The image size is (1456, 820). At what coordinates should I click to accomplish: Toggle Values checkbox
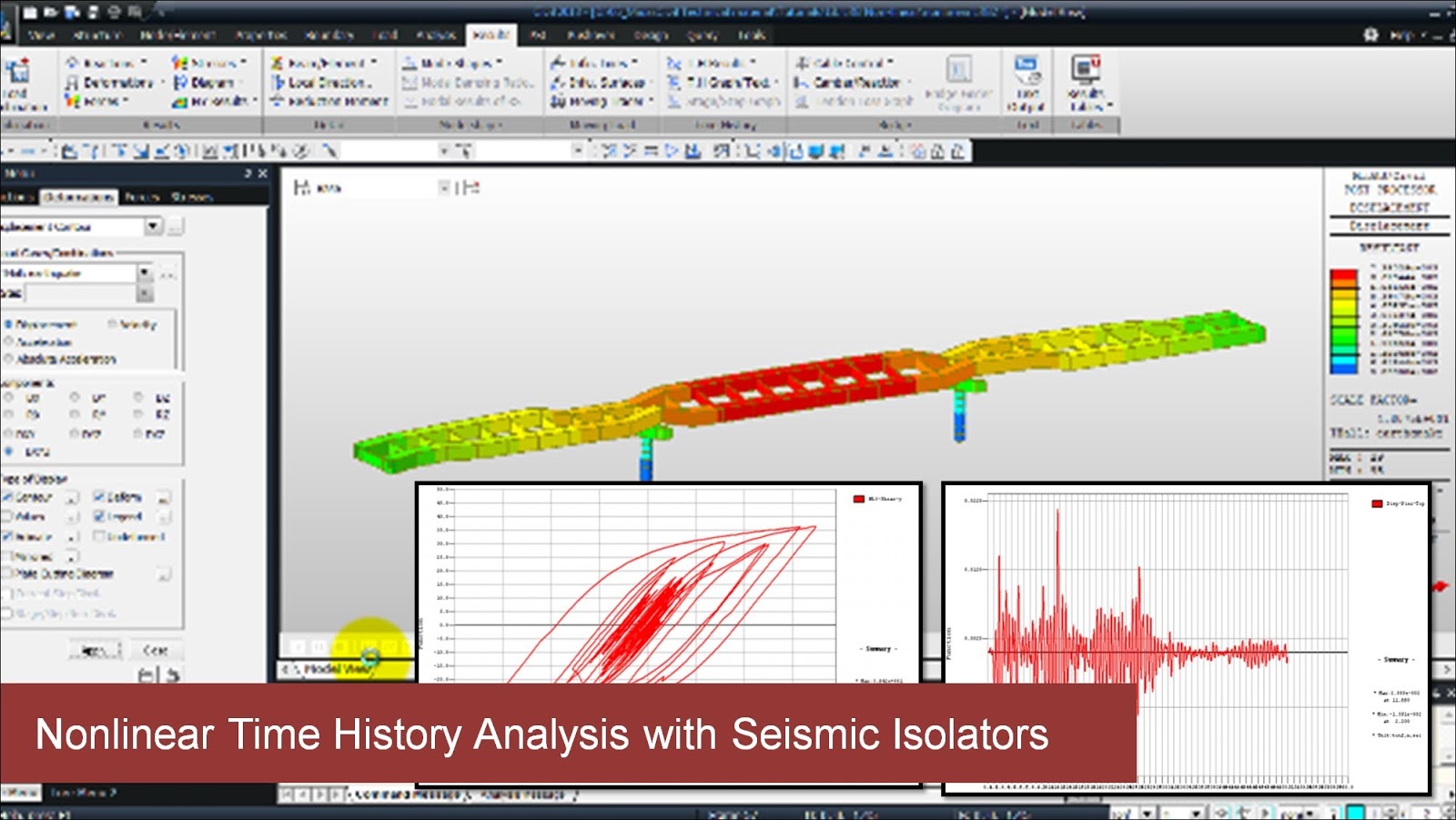(7, 516)
